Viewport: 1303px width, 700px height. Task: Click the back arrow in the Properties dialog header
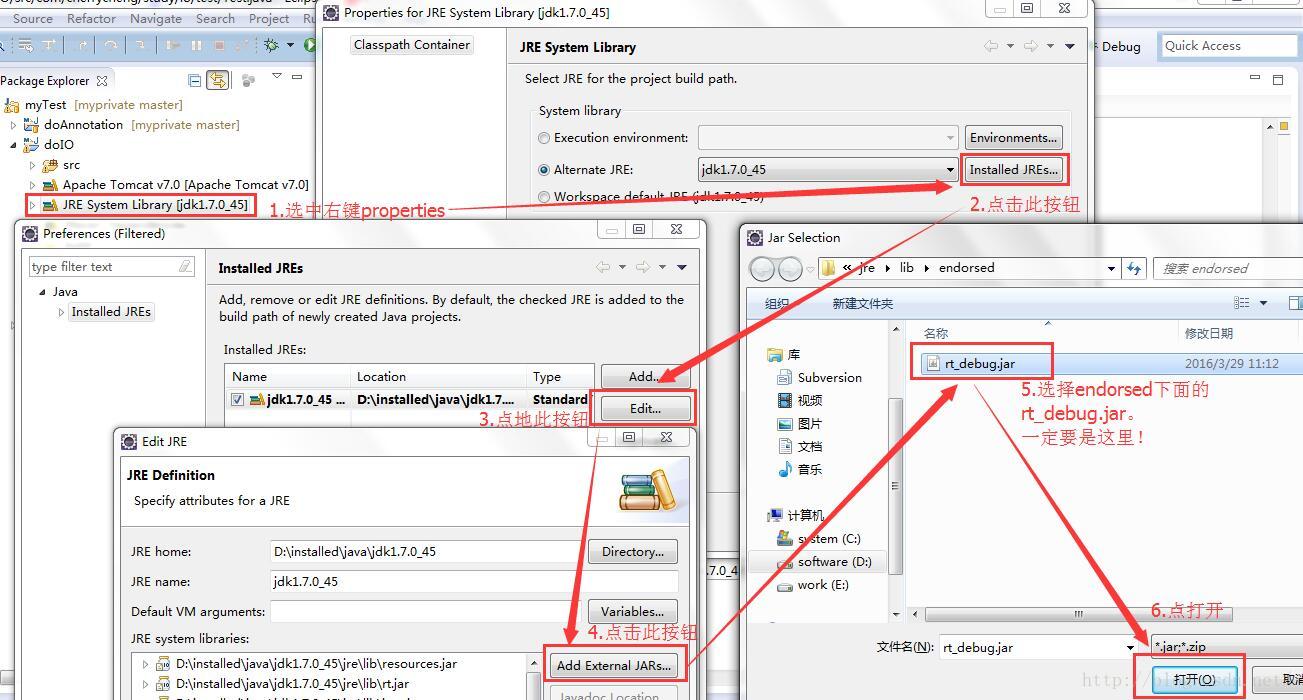click(991, 46)
